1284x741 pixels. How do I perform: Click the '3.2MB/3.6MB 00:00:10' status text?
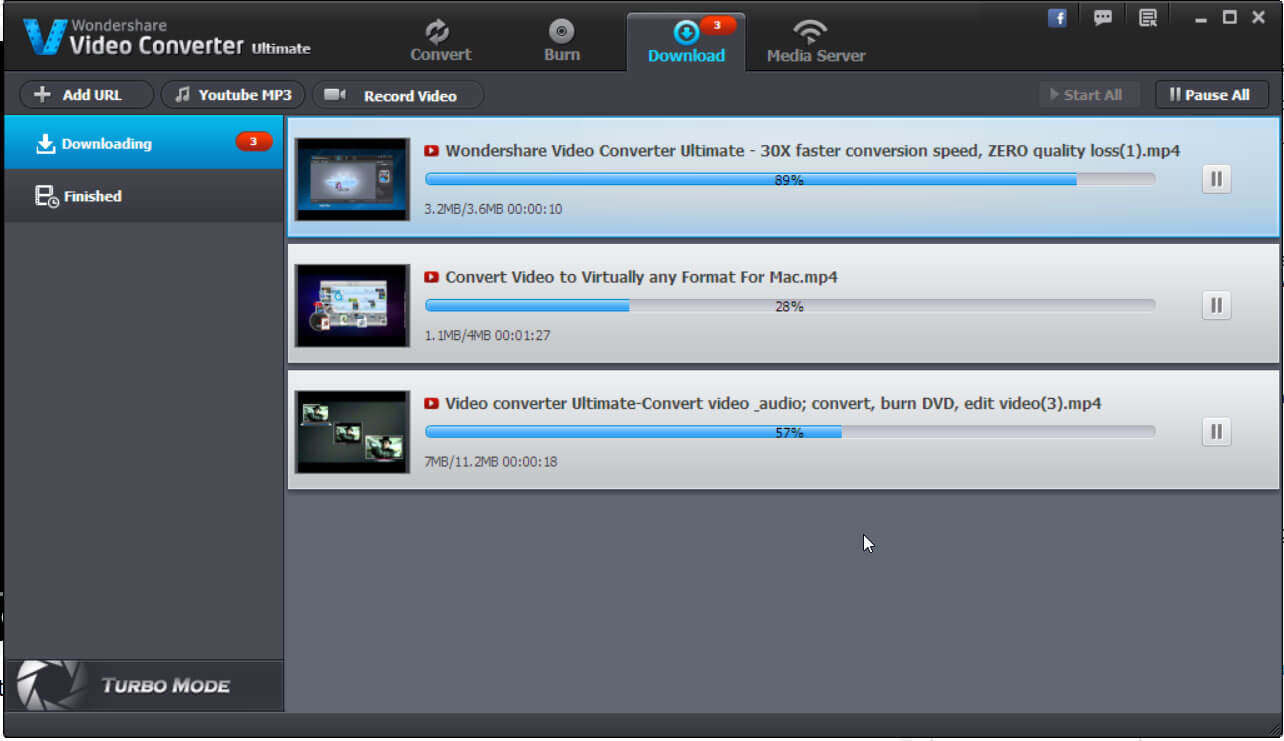(x=493, y=209)
